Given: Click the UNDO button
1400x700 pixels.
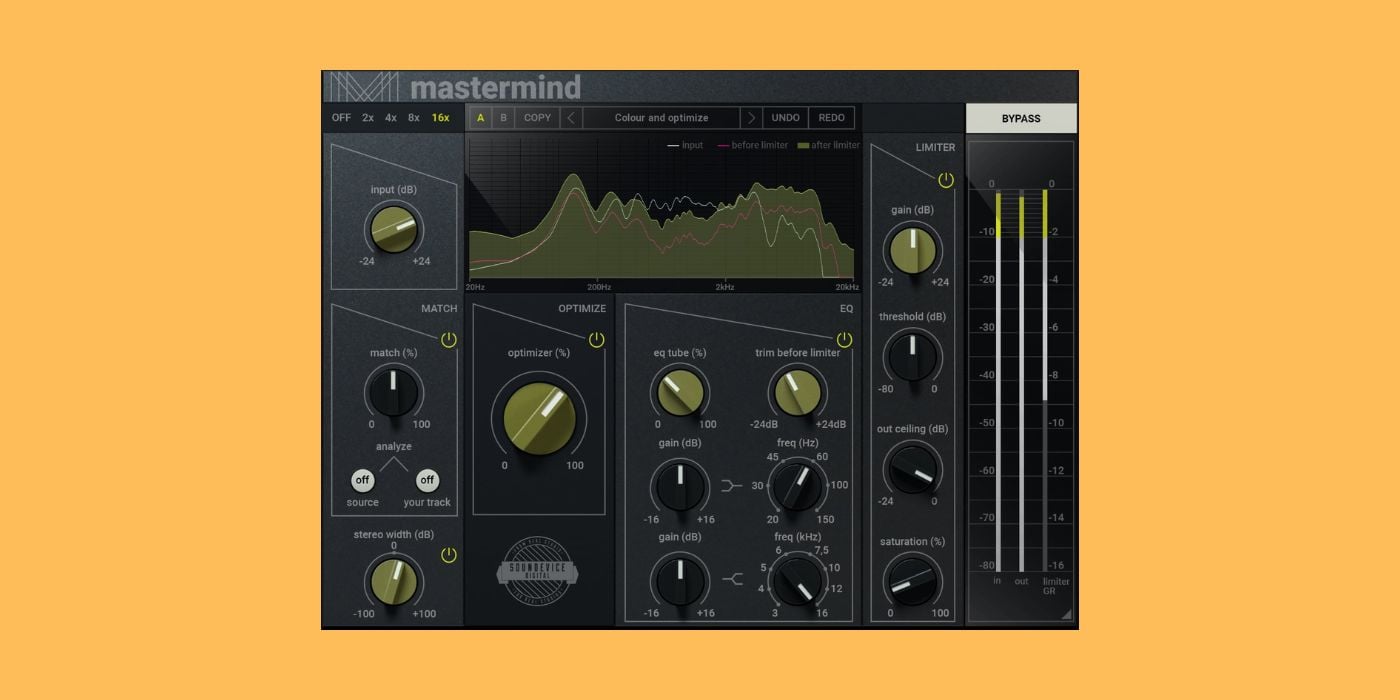Looking at the screenshot, I should [x=785, y=117].
